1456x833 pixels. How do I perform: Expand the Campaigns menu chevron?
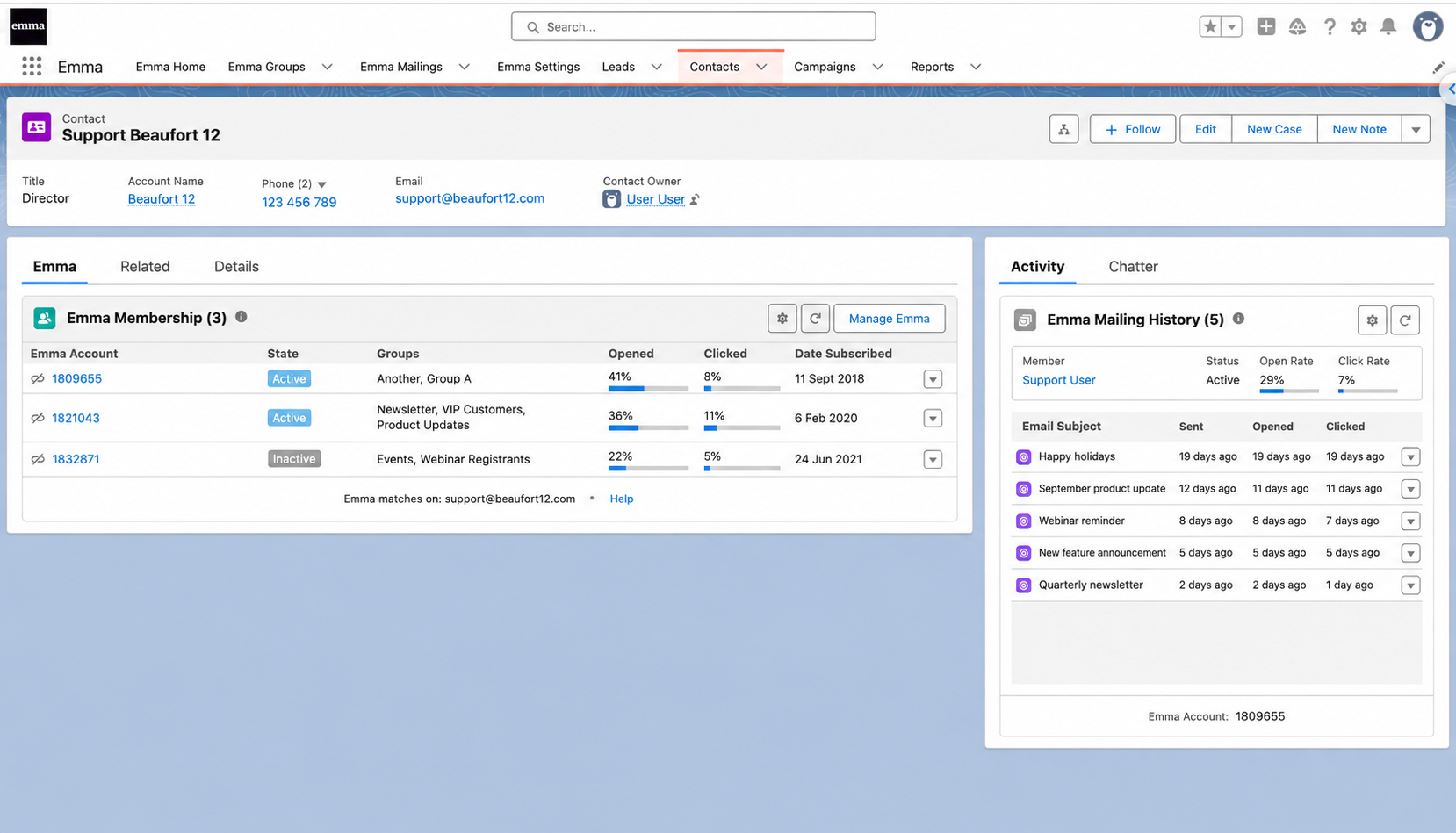[x=877, y=67]
